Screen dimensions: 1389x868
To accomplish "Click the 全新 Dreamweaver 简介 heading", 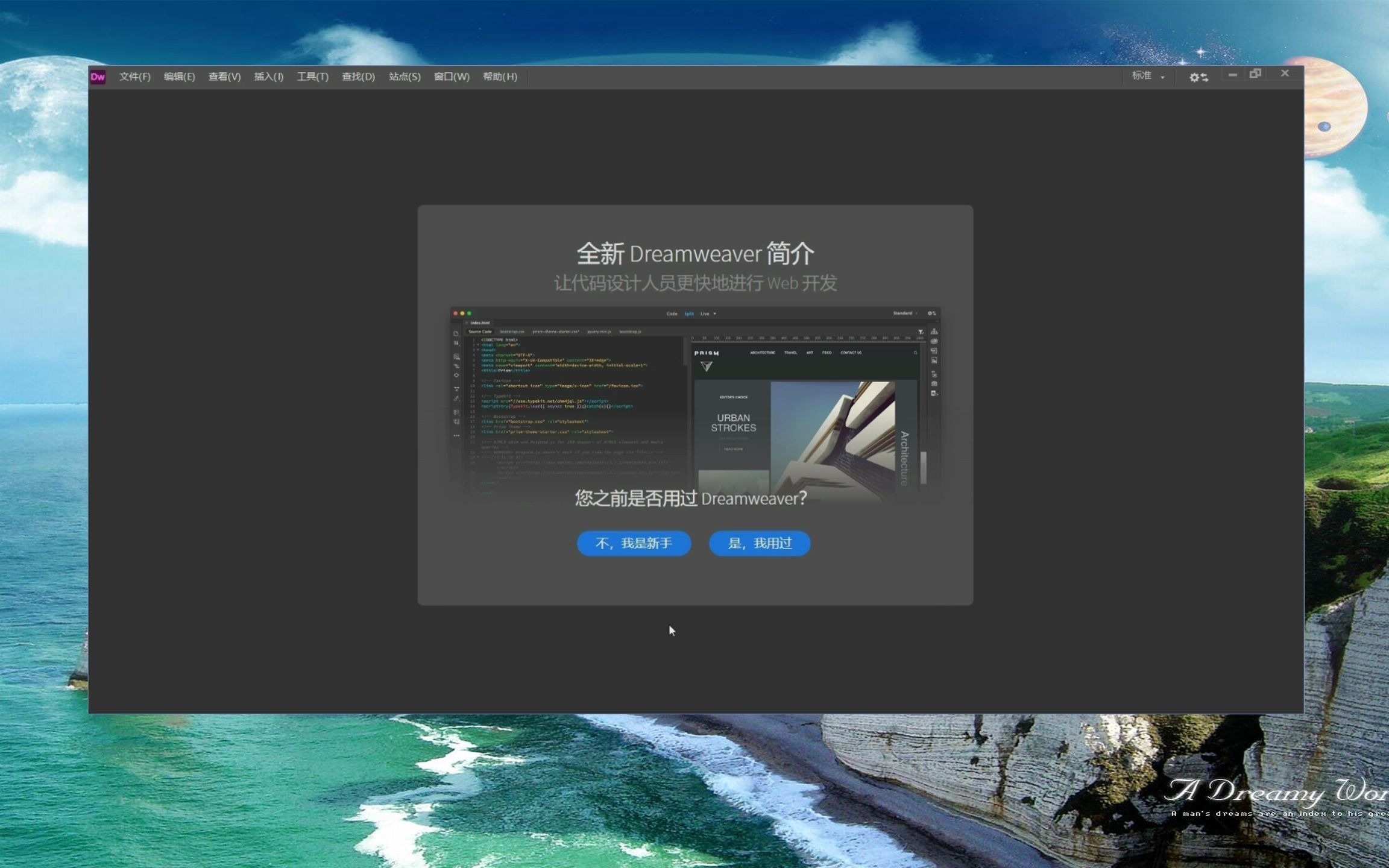I will pos(695,254).
